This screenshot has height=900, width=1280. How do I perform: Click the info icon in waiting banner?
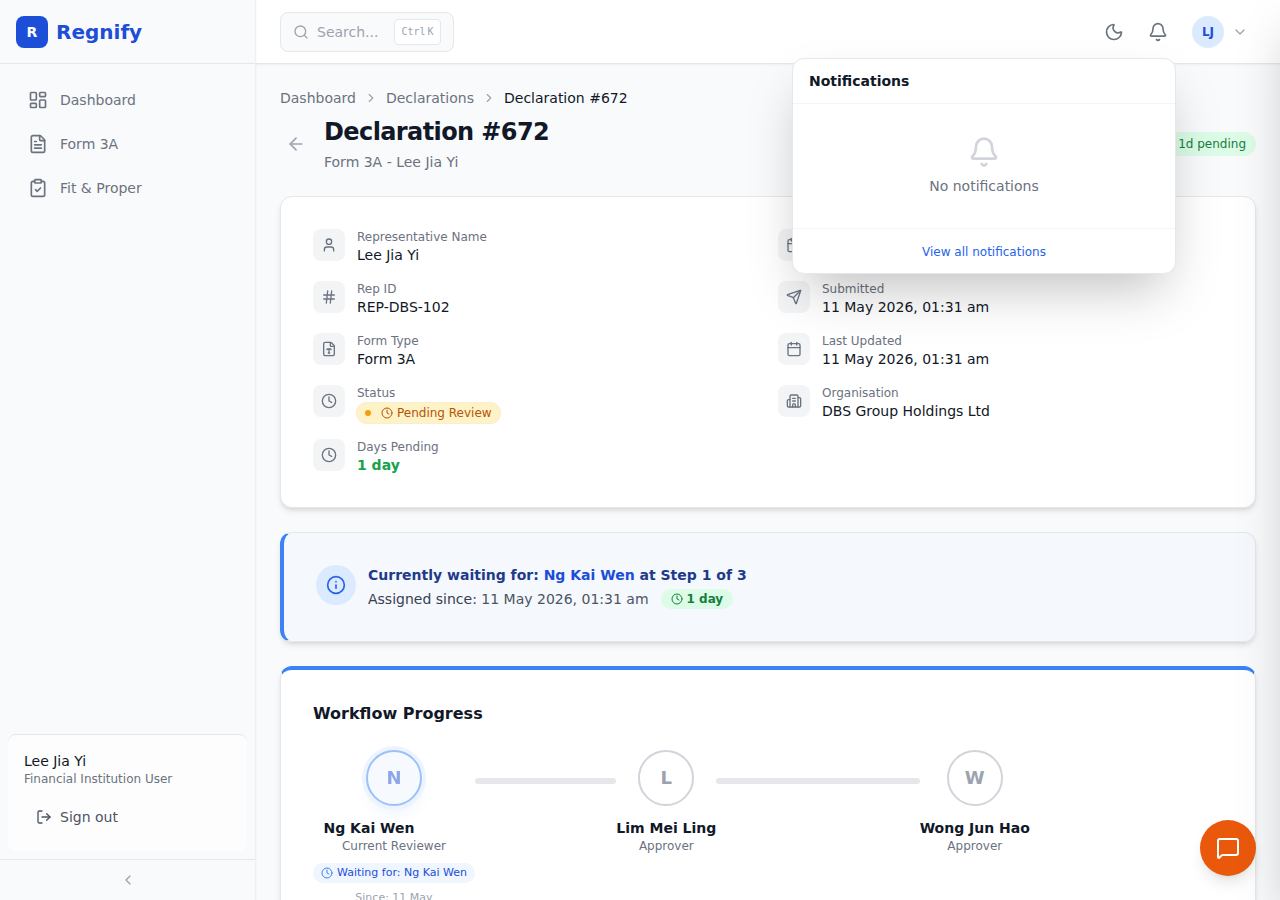point(336,585)
